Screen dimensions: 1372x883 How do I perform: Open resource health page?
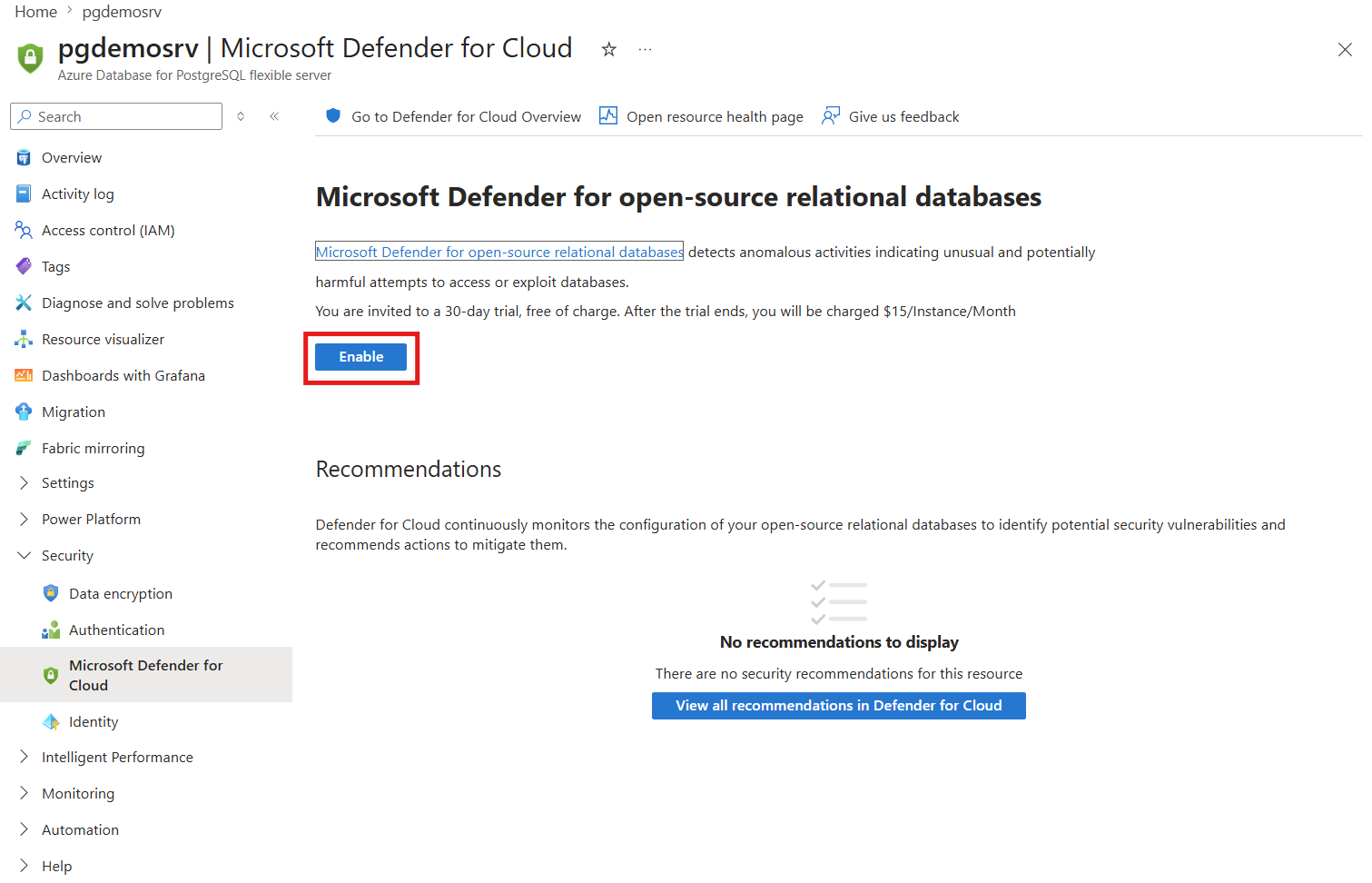(715, 117)
